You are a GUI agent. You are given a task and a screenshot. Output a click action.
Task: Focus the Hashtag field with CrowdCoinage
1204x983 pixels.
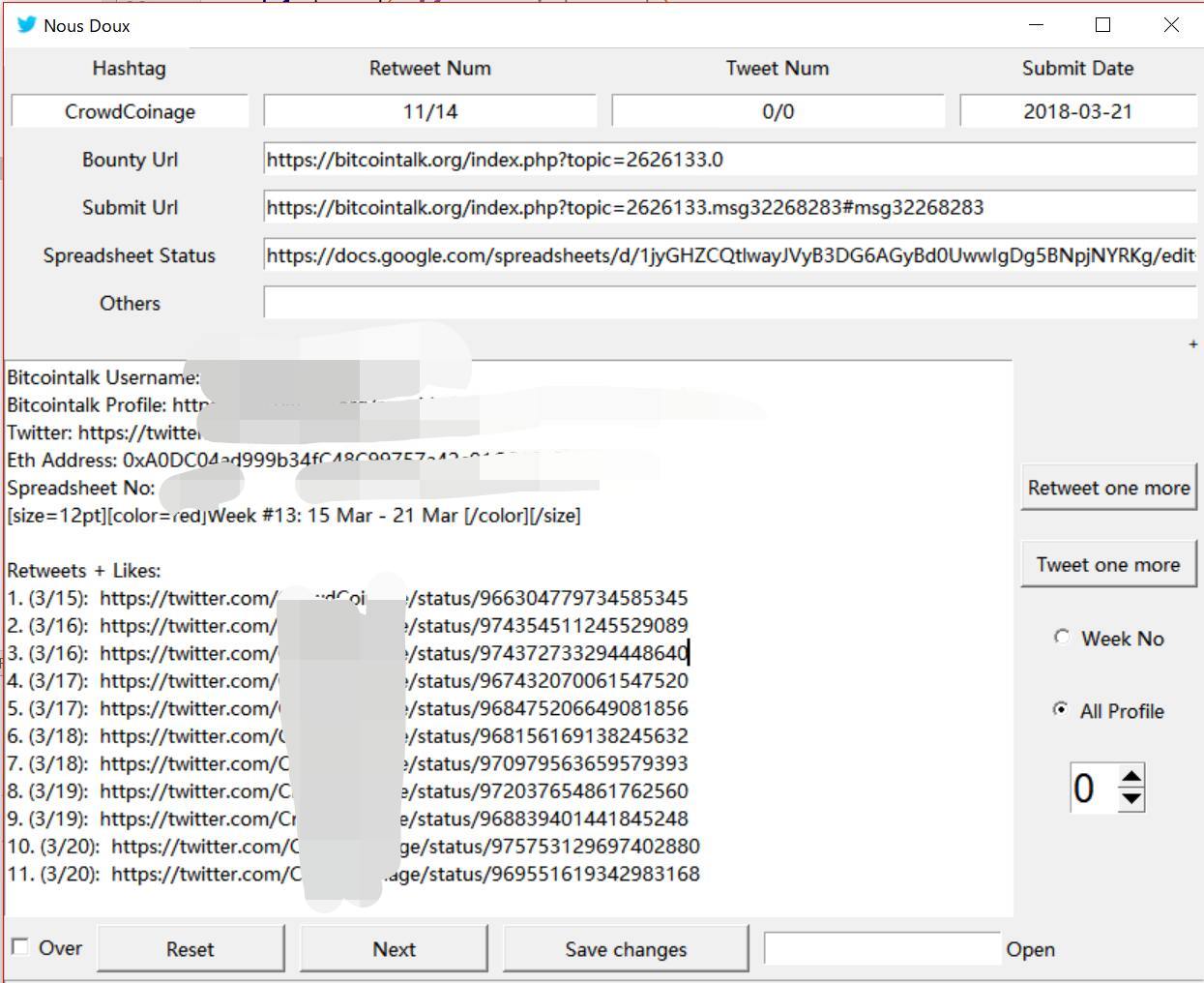130,111
